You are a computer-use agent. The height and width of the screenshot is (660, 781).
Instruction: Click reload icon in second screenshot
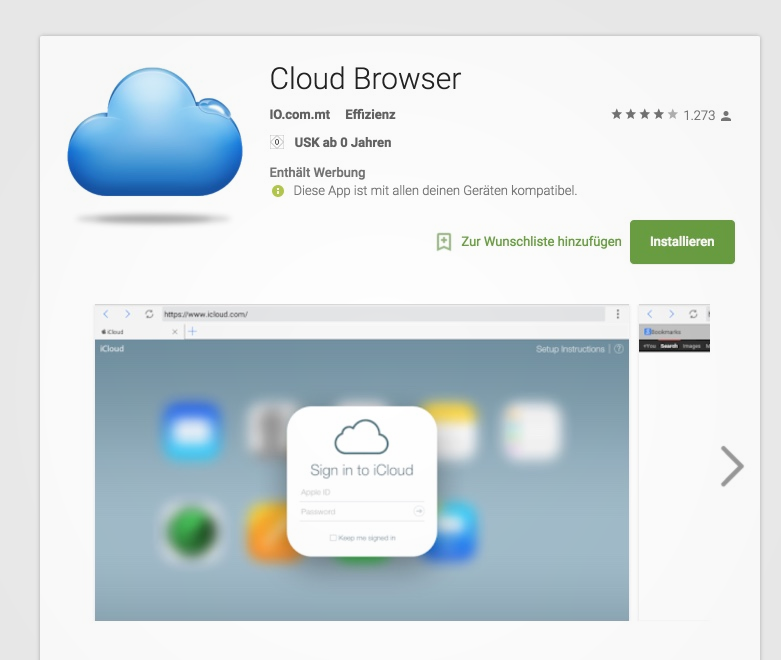(693, 314)
